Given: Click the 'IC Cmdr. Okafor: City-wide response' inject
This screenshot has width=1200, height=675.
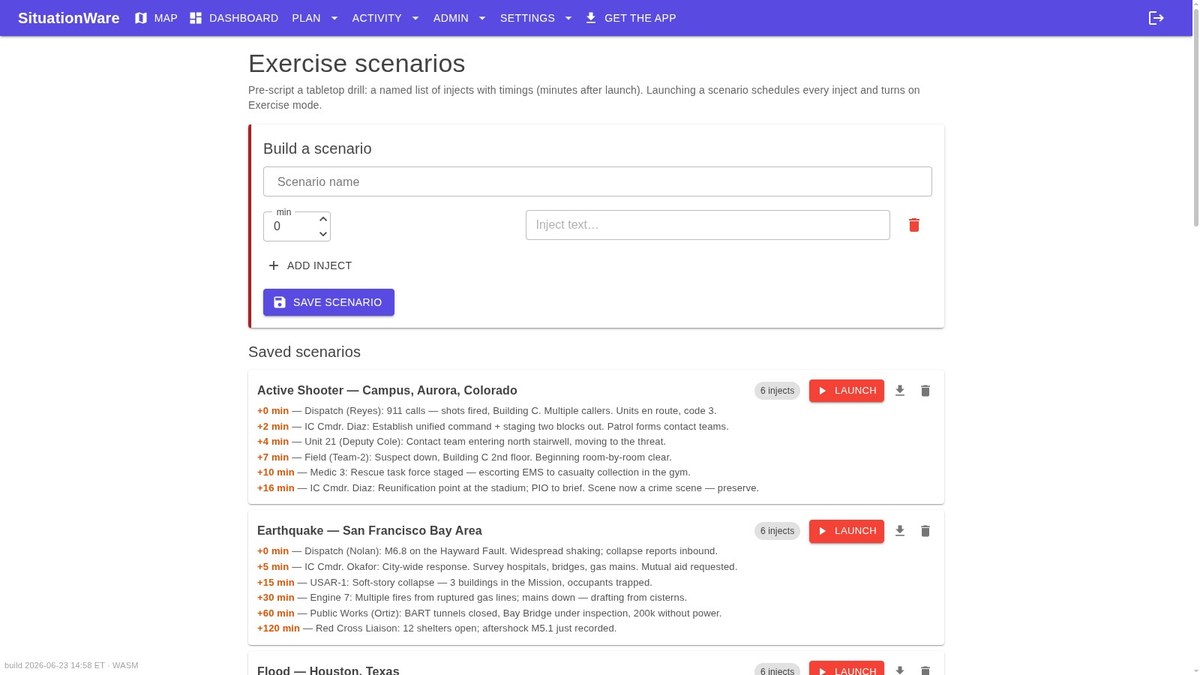Looking at the screenshot, I should click(x=497, y=567).
